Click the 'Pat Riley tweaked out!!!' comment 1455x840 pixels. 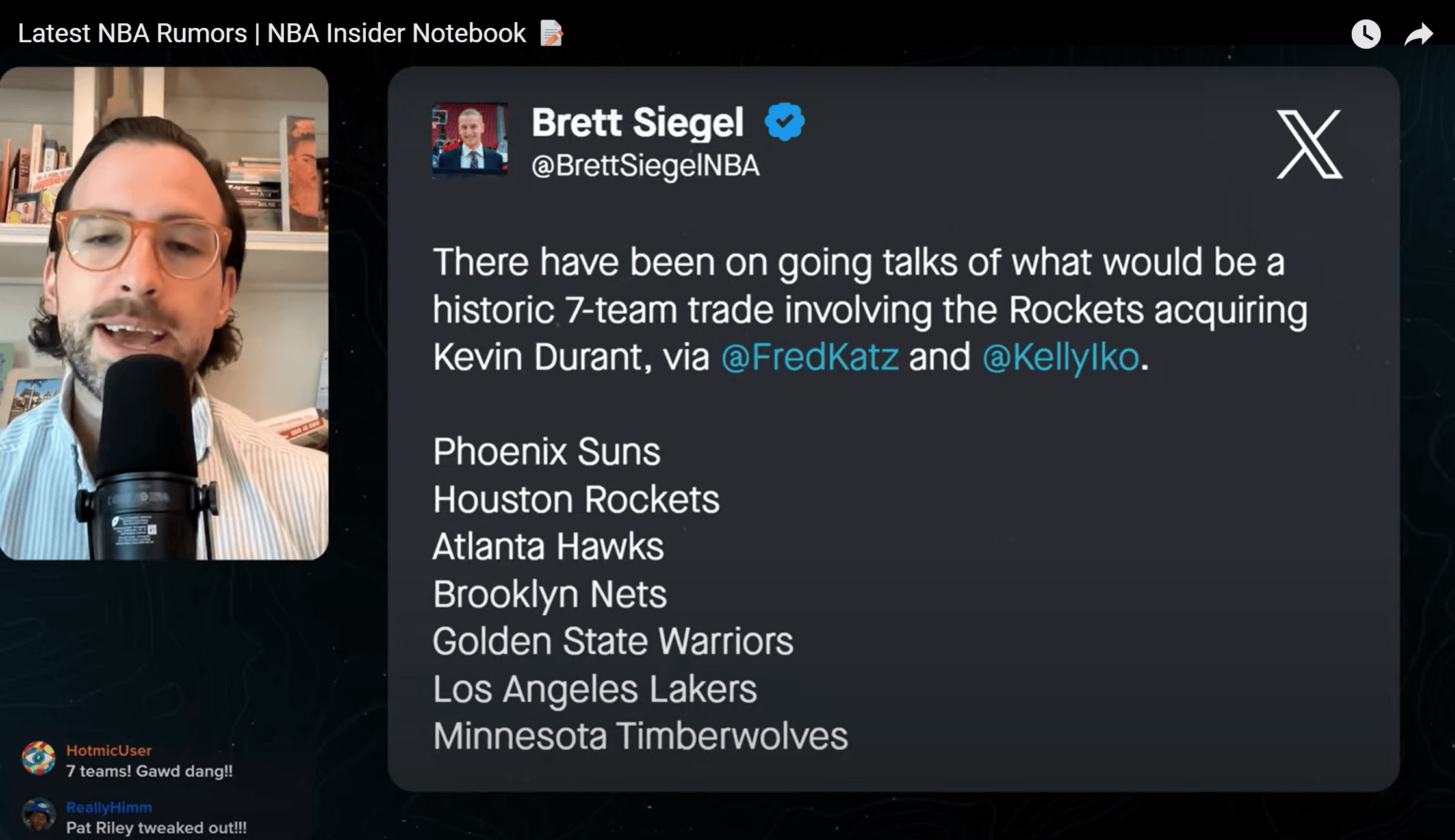157,828
